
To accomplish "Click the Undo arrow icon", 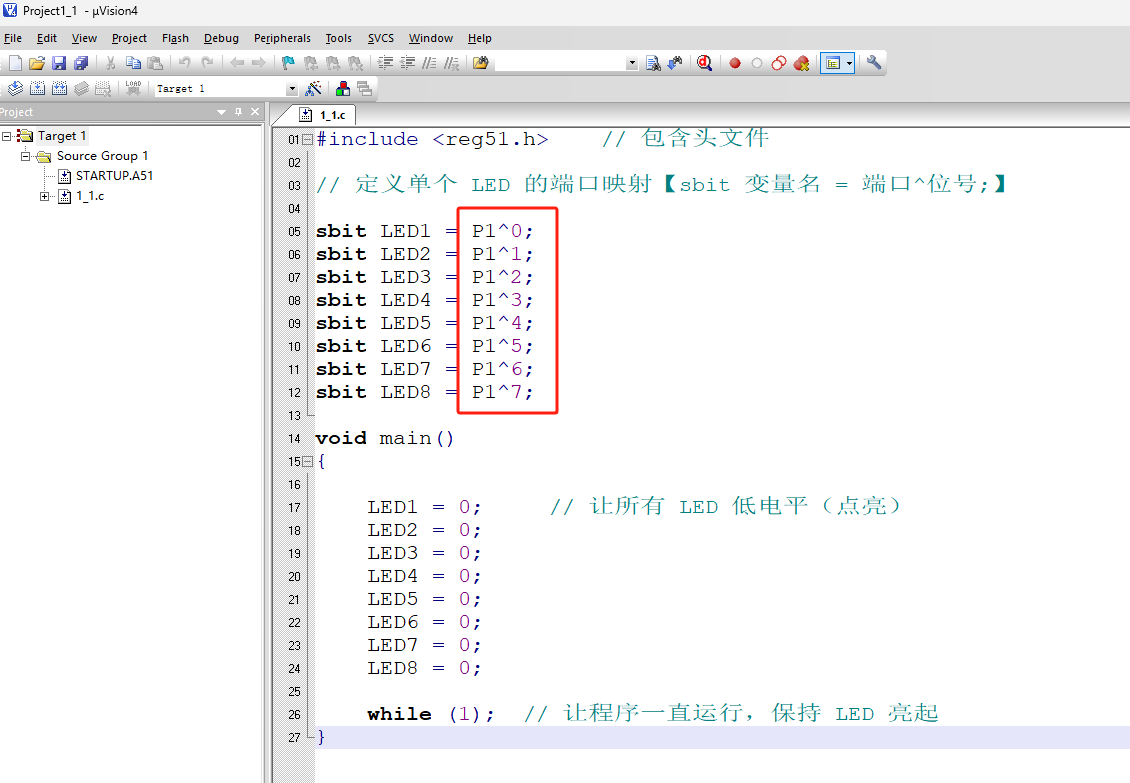I will point(184,63).
